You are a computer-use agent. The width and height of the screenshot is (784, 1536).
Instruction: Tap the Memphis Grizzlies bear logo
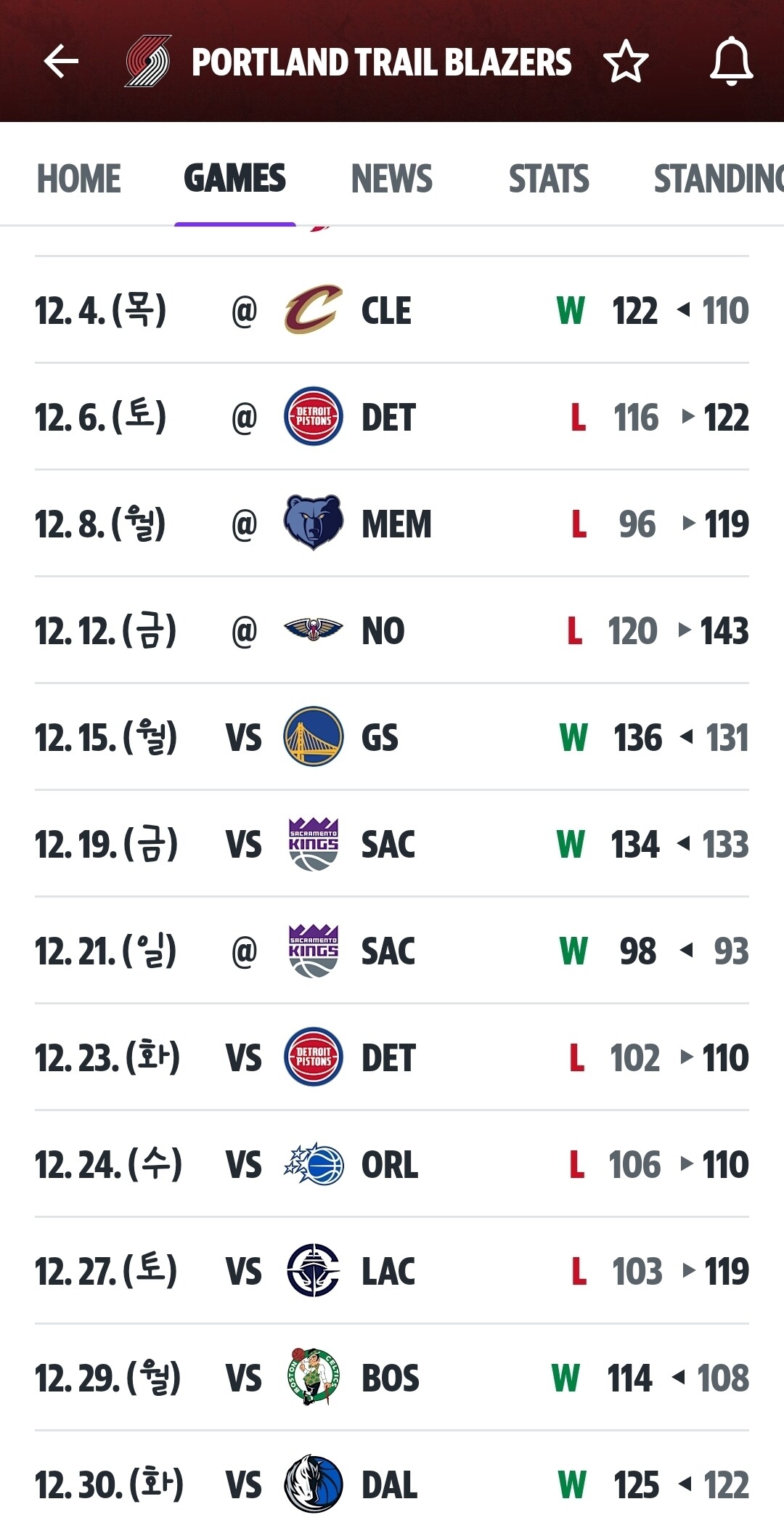point(313,523)
